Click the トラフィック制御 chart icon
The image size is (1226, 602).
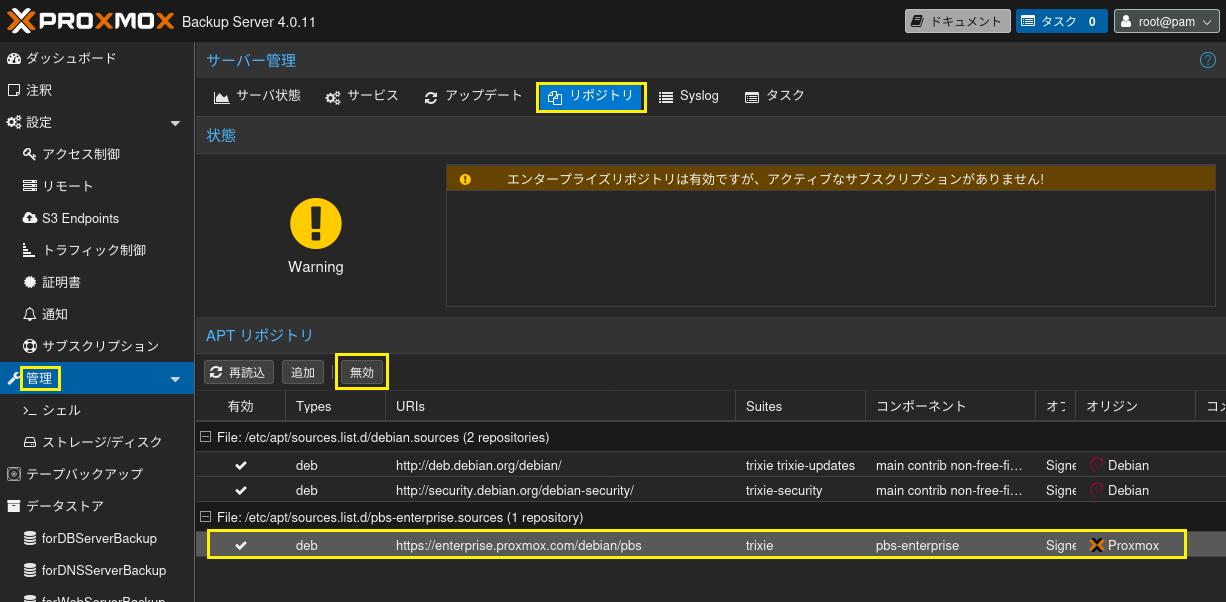[x=30, y=250]
